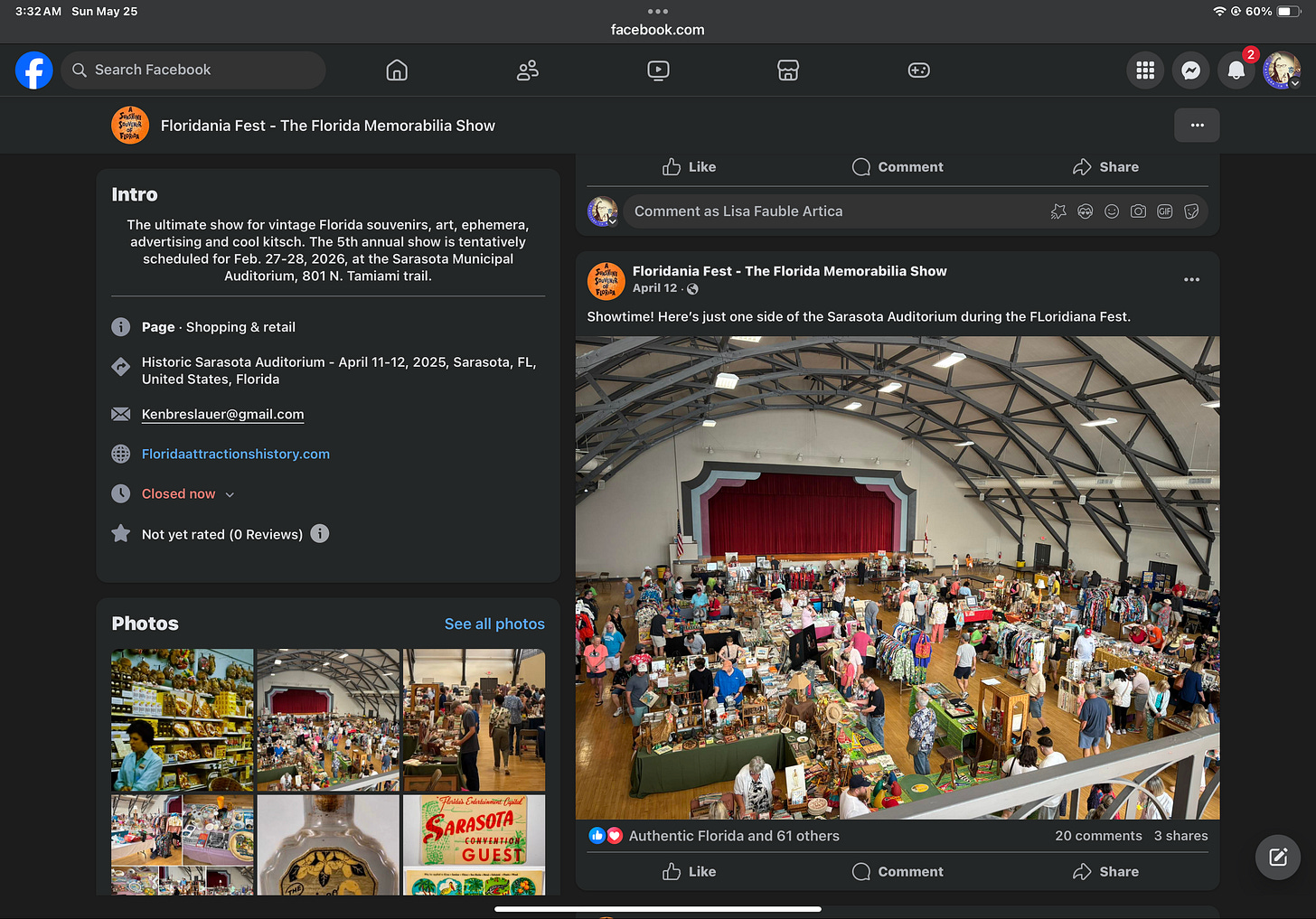The width and height of the screenshot is (1316, 919).
Task: Tap the floating compose message button
Action: click(x=1278, y=858)
